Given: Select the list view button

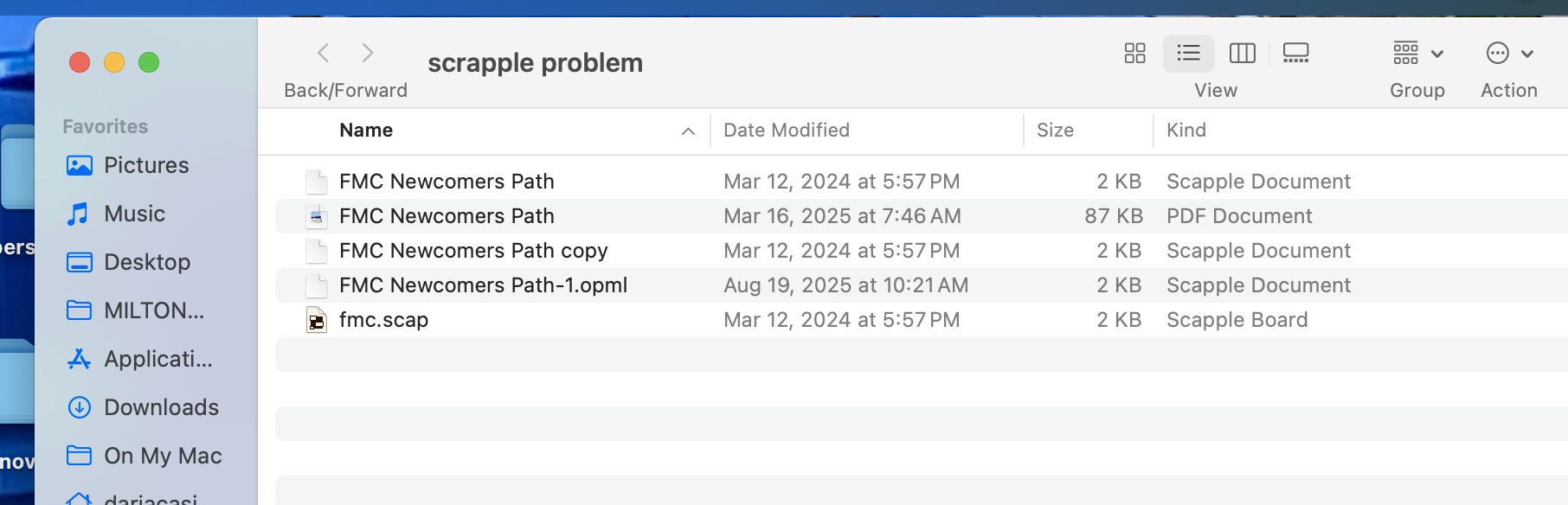Looking at the screenshot, I should tap(1188, 54).
